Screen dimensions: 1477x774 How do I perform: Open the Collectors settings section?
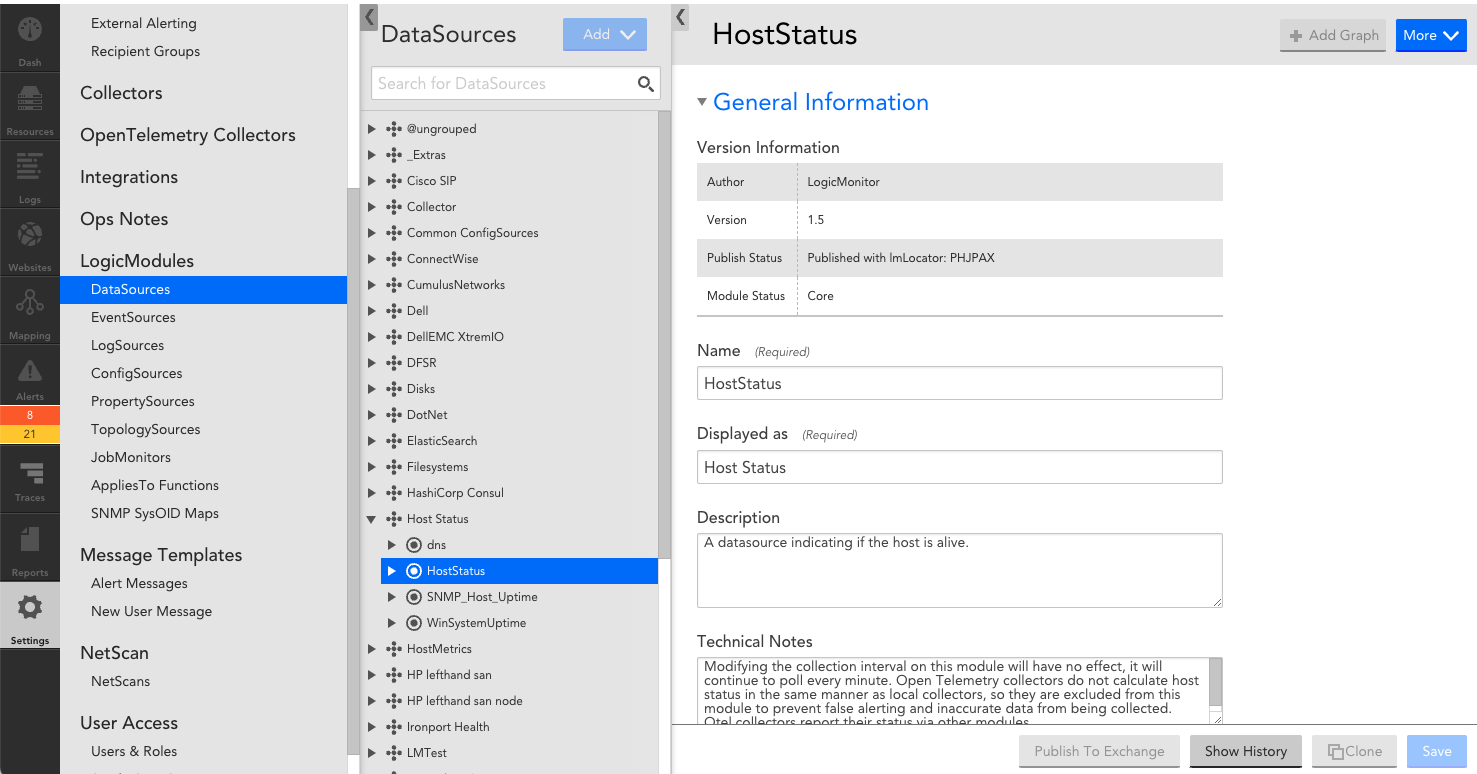tap(121, 93)
